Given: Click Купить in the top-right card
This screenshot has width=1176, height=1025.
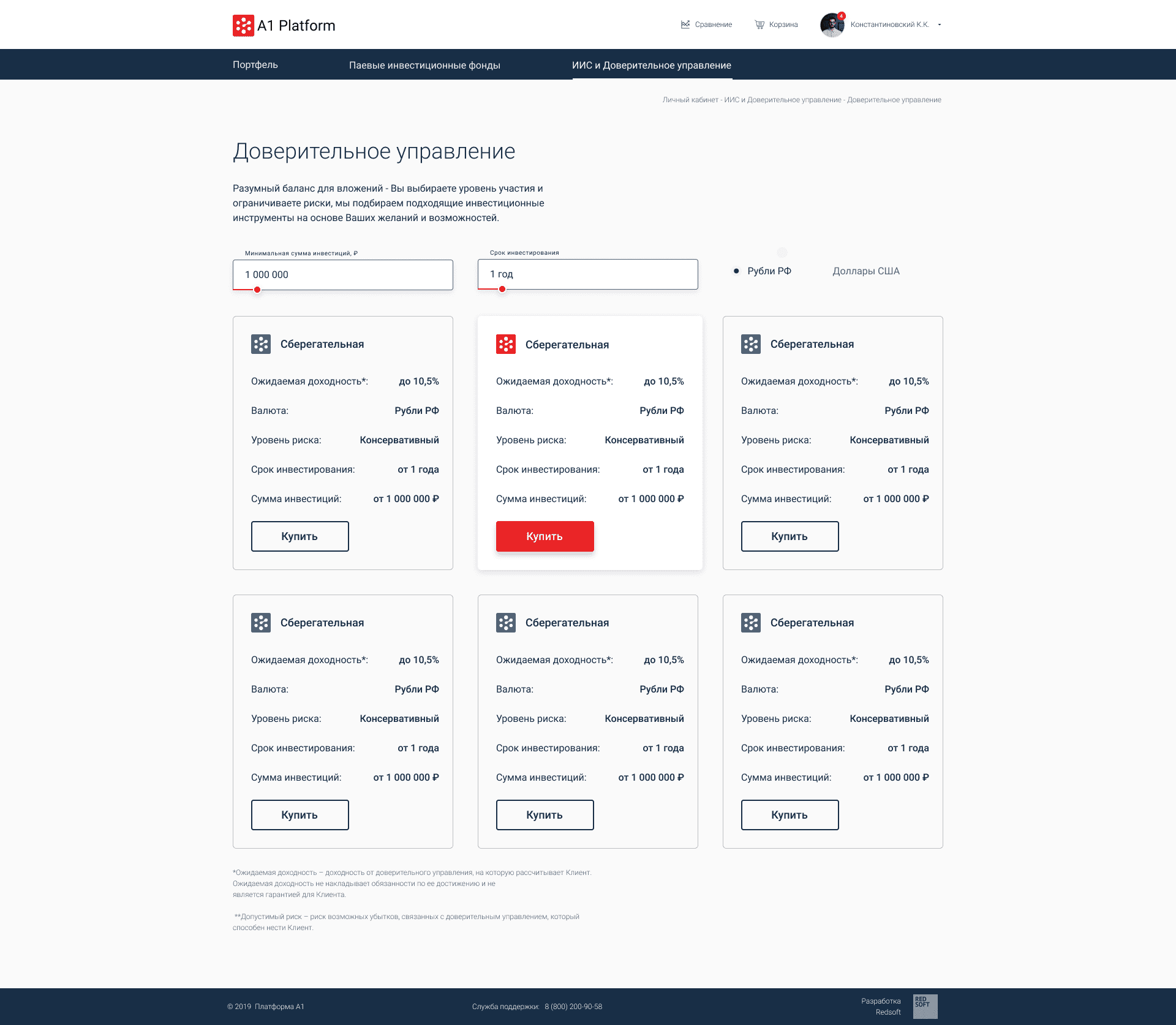Looking at the screenshot, I should [x=790, y=536].
